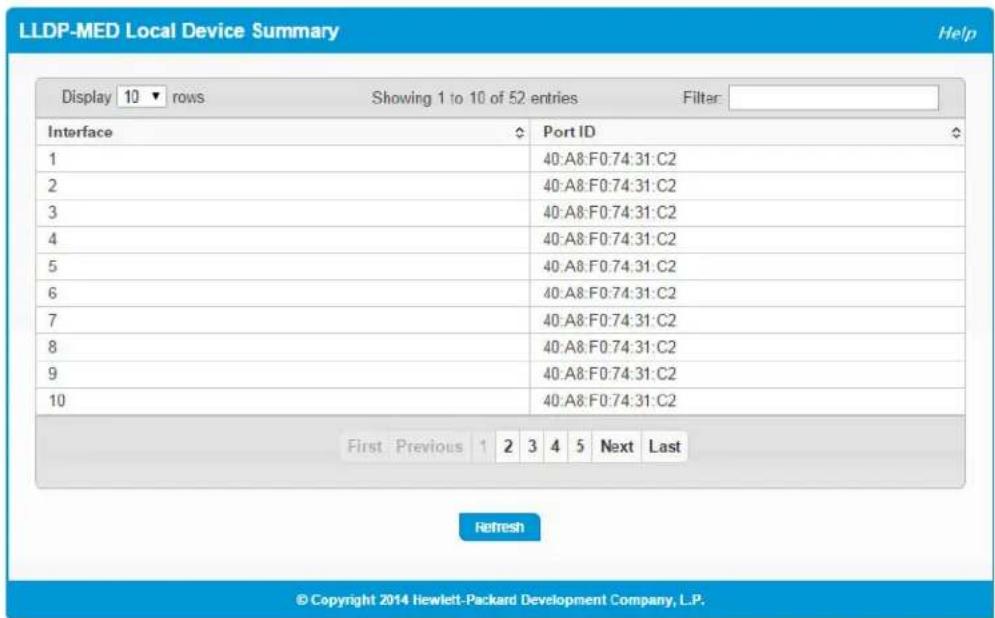This screenshot has width=995, height=618.
Task: Click Port ID value in row 3
Action: pos(609,213)
